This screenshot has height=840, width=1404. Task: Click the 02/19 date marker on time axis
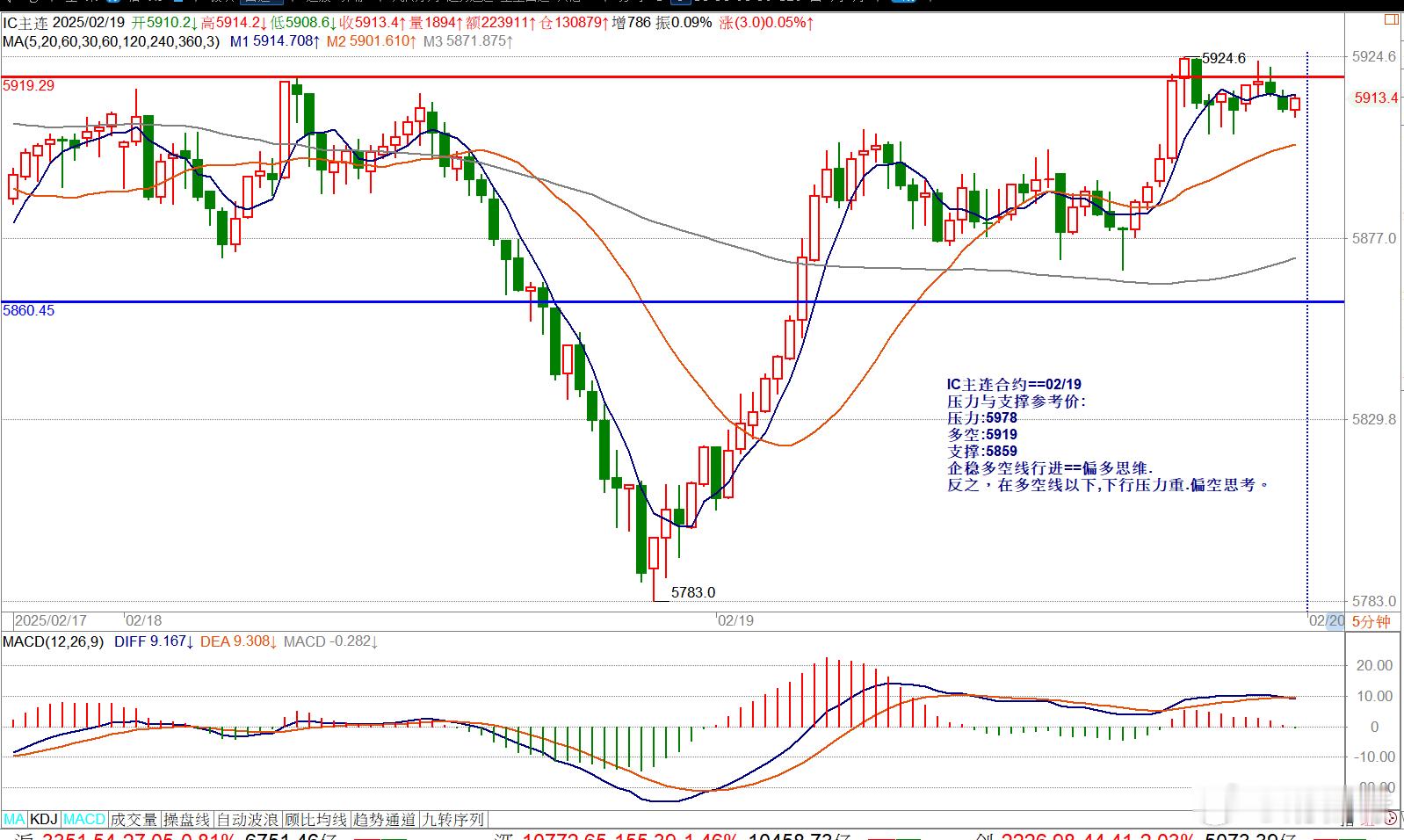(735, 620)
